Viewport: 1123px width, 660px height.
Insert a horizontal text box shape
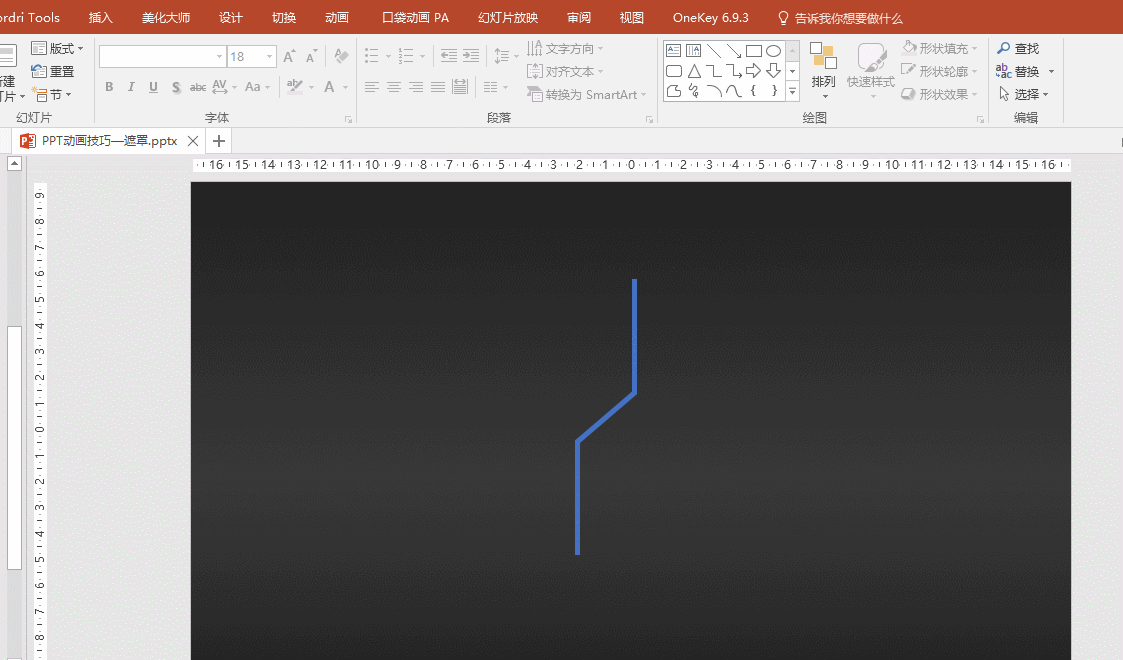(674, 51)
